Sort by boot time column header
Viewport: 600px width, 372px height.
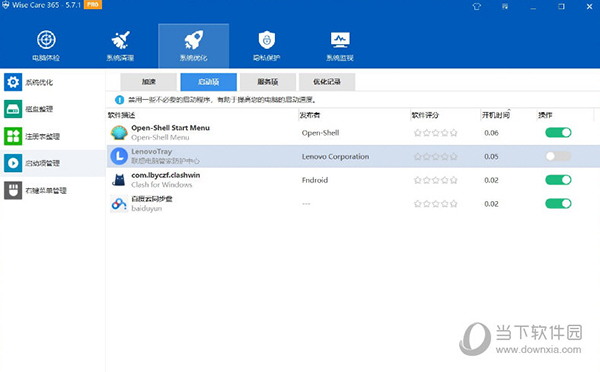(496, 115)
